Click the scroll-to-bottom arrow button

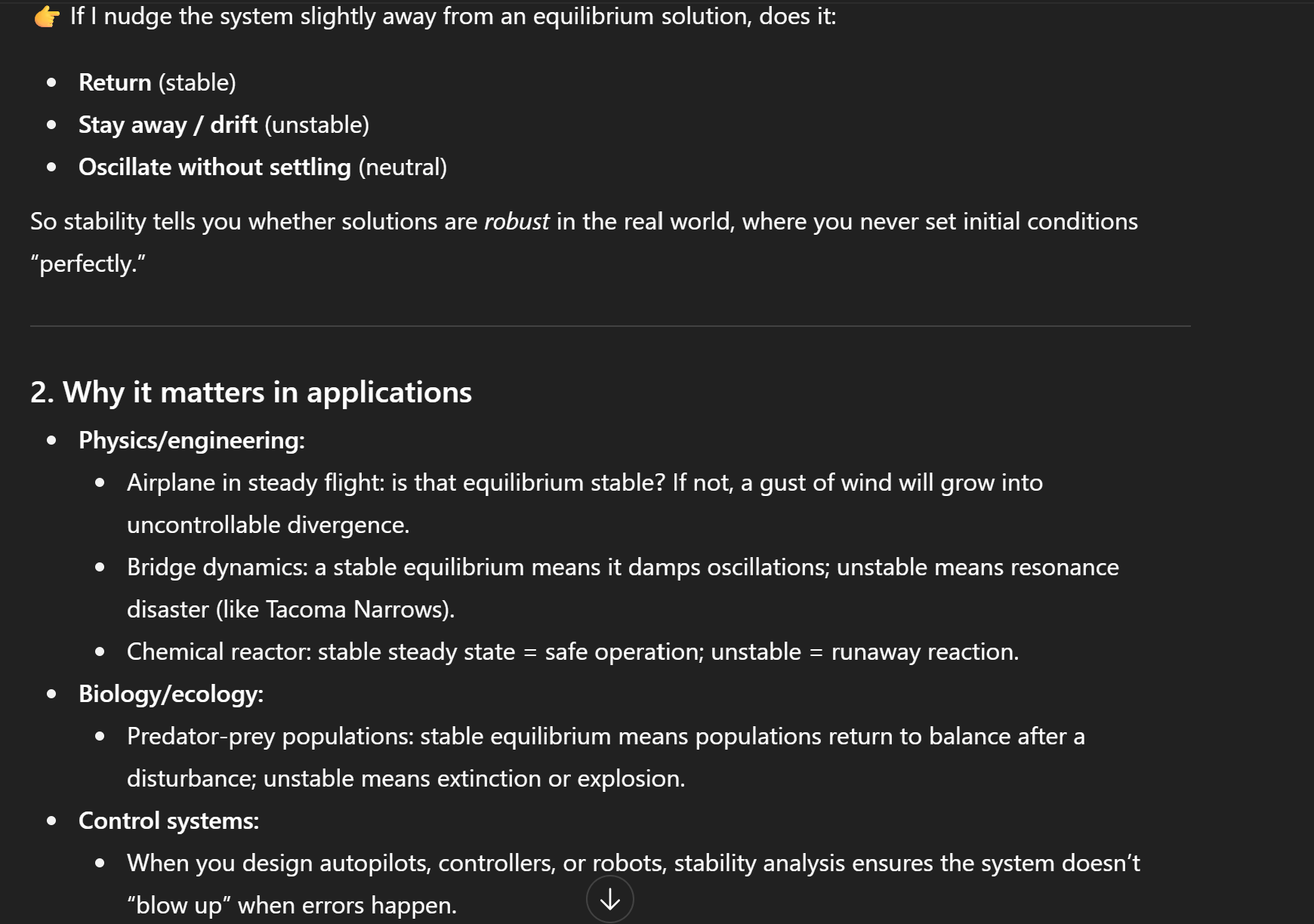click(x=609, y=899)
